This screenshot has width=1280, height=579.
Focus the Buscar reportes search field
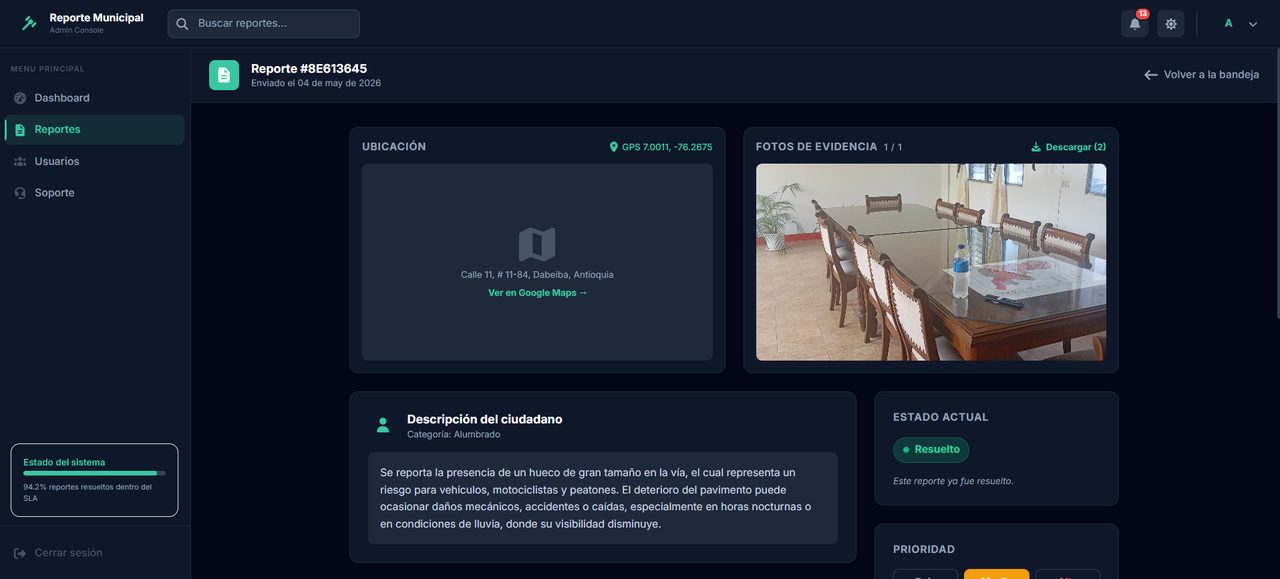264,23
